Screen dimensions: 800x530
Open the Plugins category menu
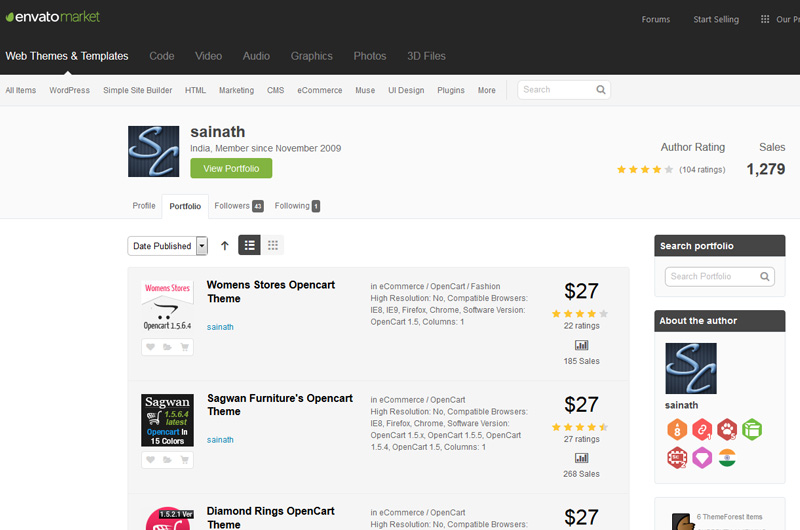(451, 90)
